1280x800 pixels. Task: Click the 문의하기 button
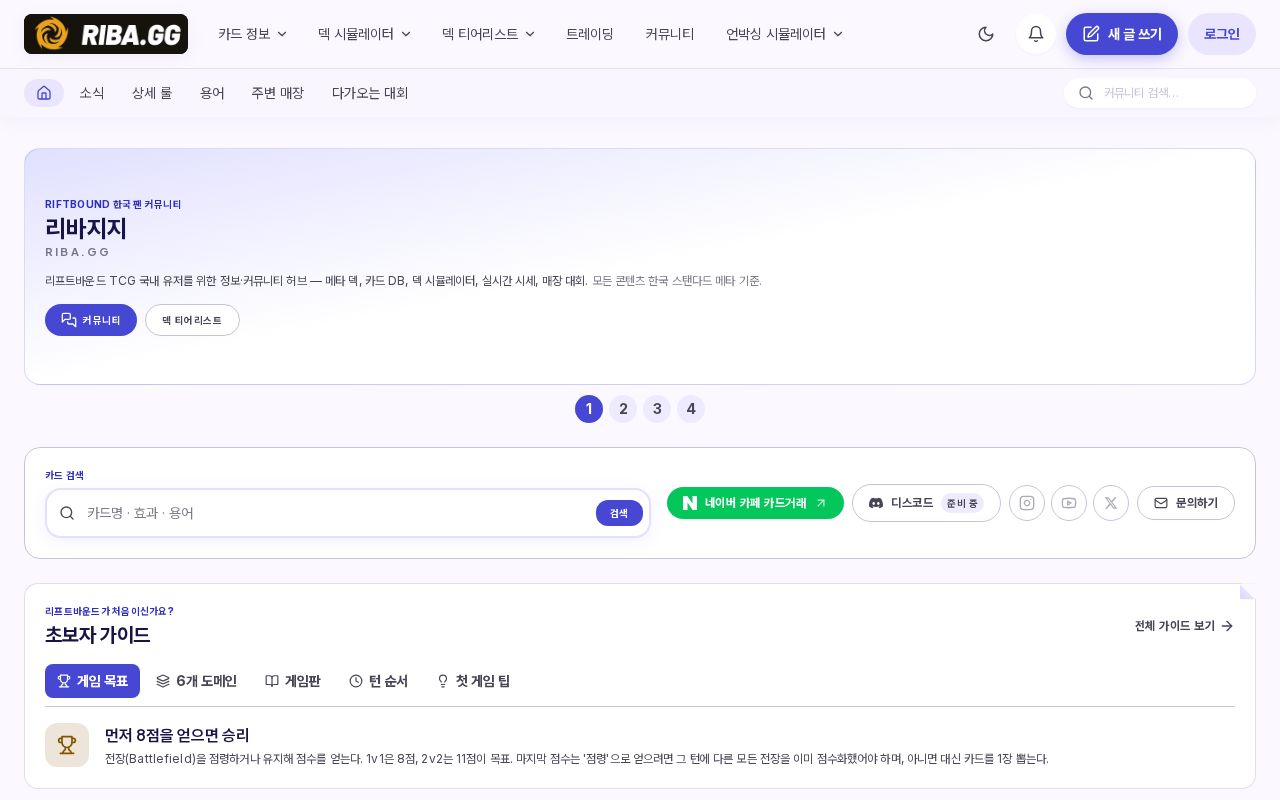pyautogui.click(x=1186, y=503)
